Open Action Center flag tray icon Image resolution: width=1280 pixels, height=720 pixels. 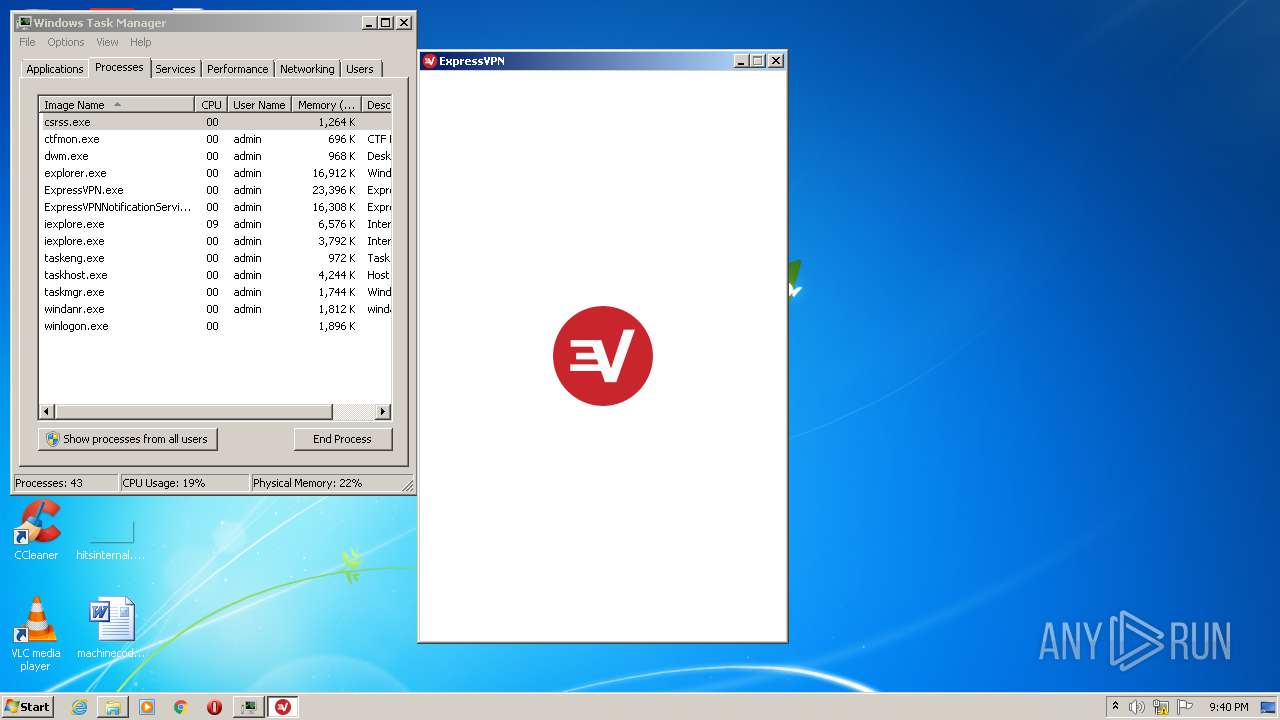[x=1185, y=707]
